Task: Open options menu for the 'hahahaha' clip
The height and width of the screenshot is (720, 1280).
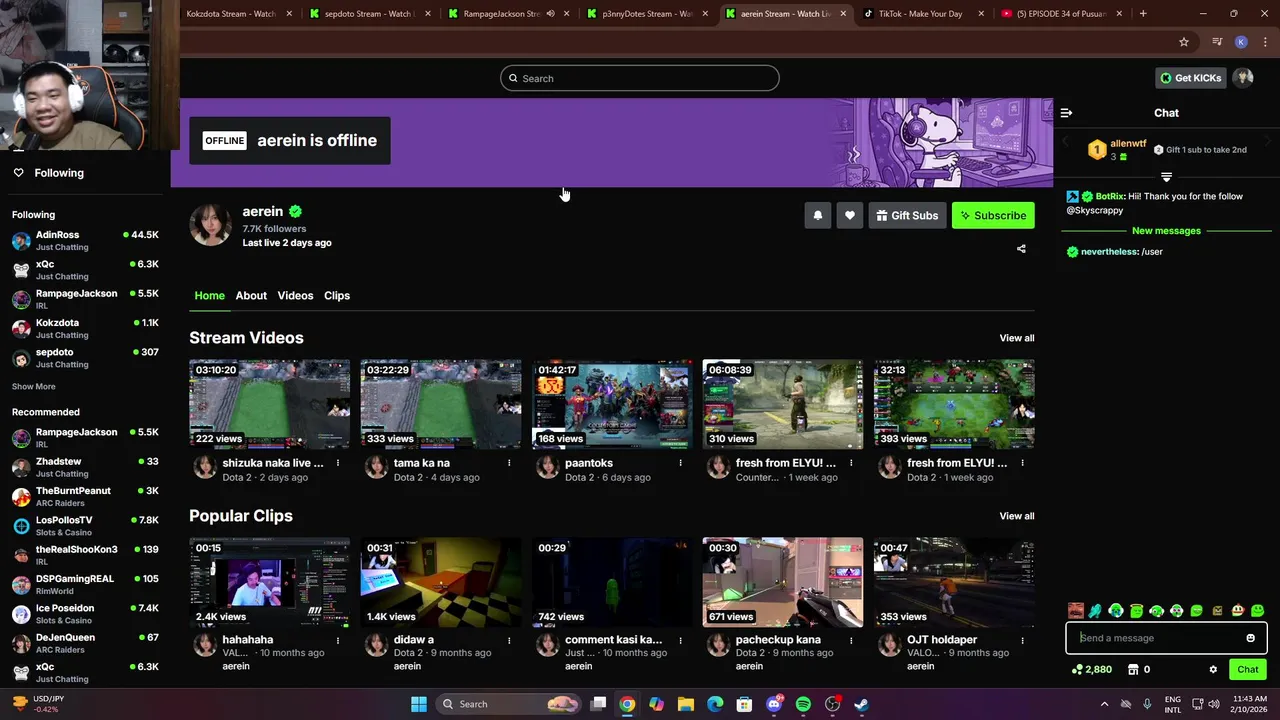Action: (338, 640)
